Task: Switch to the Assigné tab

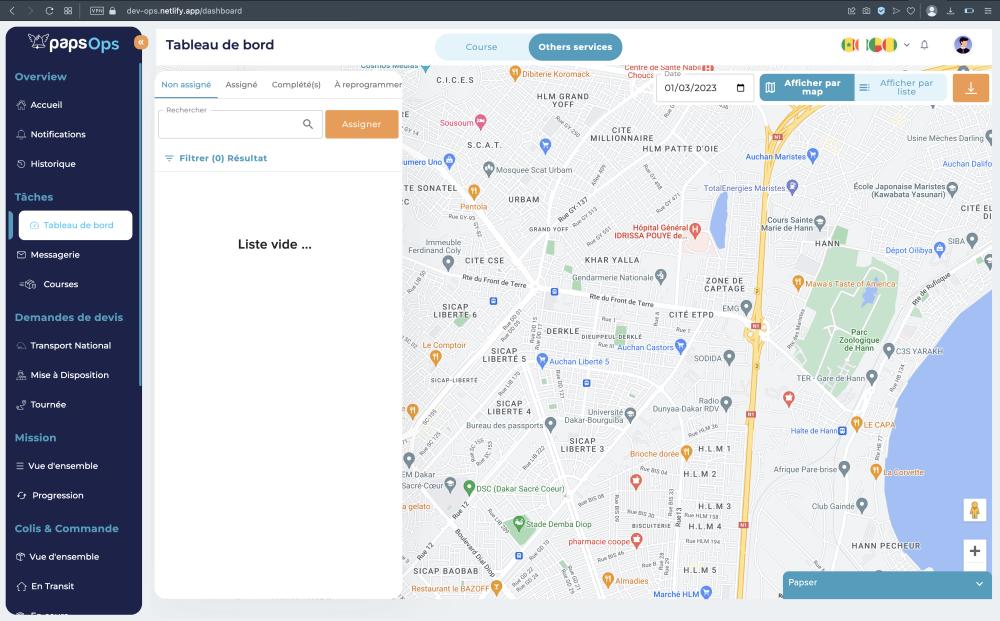Action: [241, 84]
